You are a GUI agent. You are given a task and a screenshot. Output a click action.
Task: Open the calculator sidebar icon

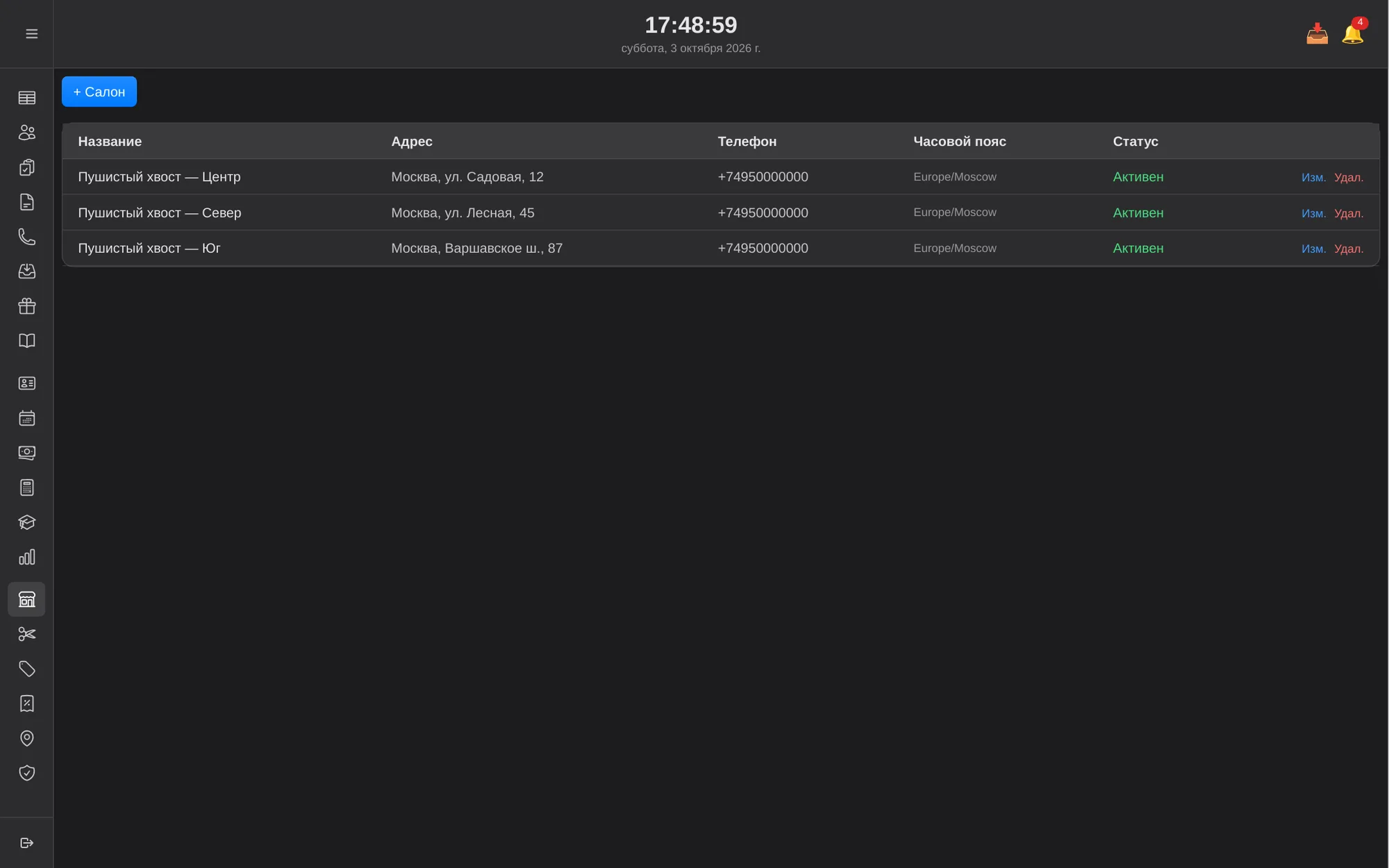click(x=26, y=487)
